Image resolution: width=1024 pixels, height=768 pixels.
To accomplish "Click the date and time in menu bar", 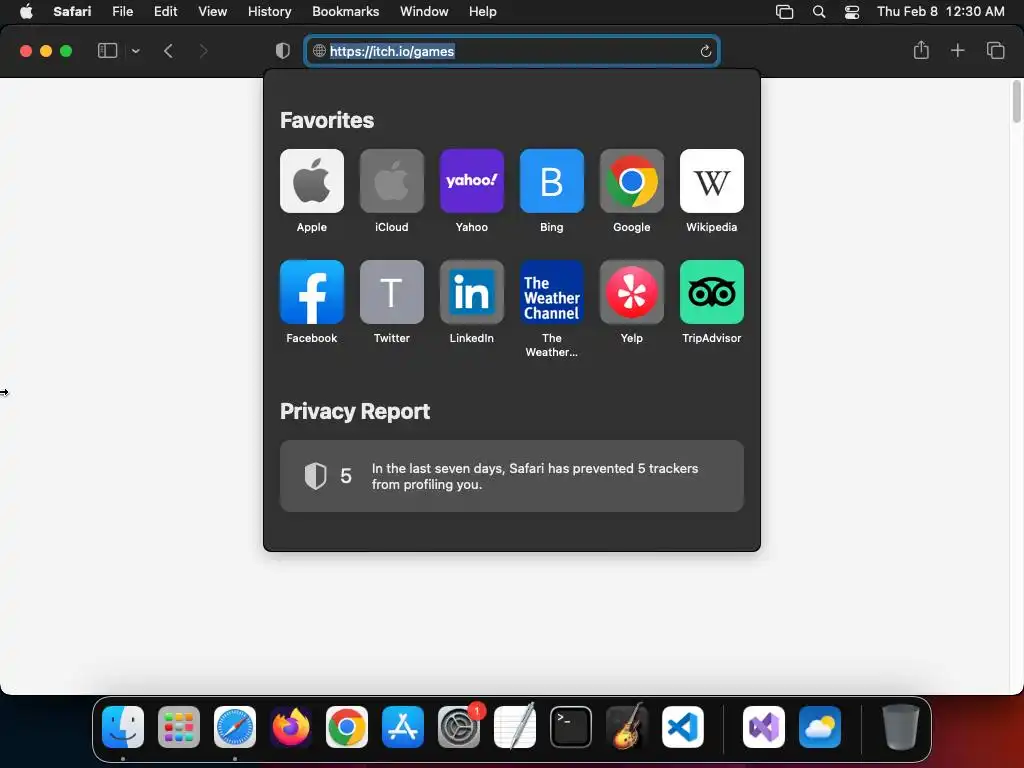I will (940, 12).
